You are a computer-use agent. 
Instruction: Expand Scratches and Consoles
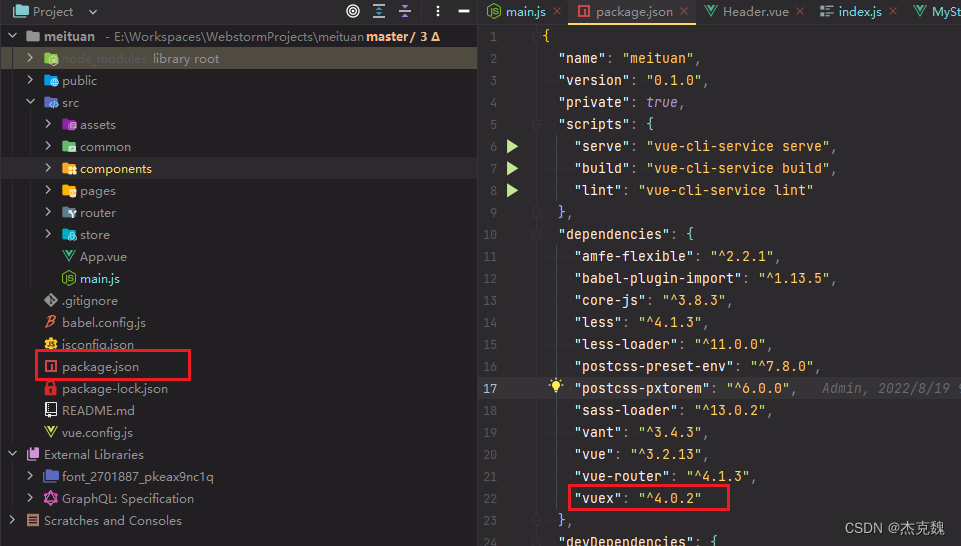(13, 520)
